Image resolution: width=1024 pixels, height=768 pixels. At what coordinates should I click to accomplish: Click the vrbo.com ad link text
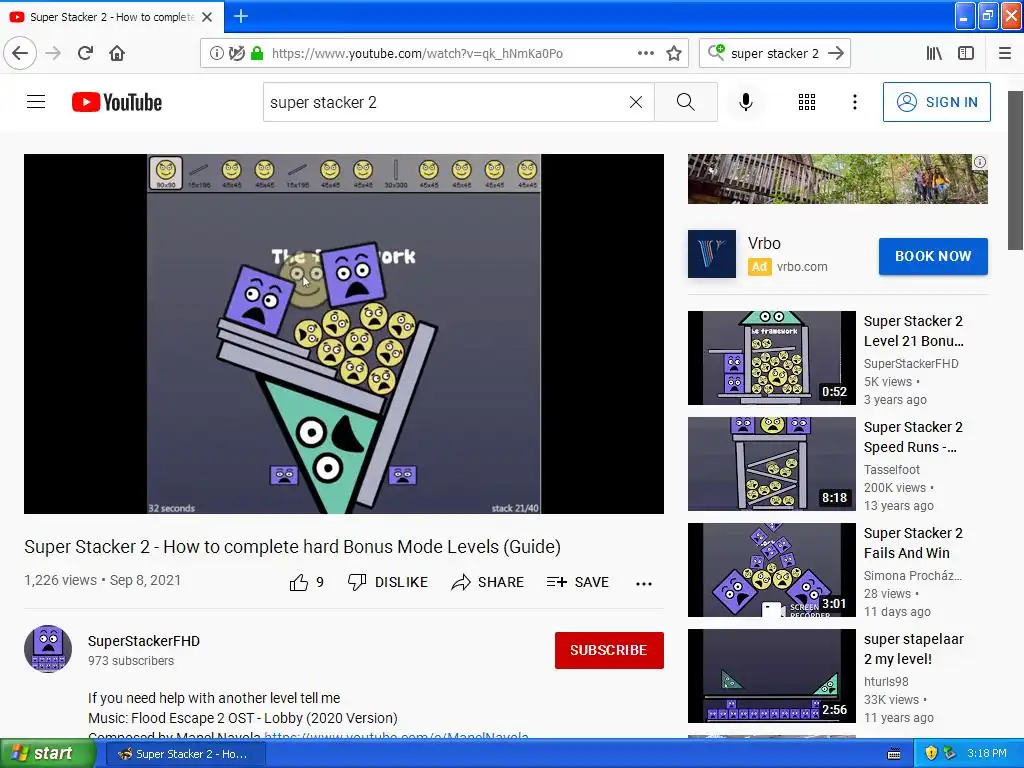pos(802,266)
